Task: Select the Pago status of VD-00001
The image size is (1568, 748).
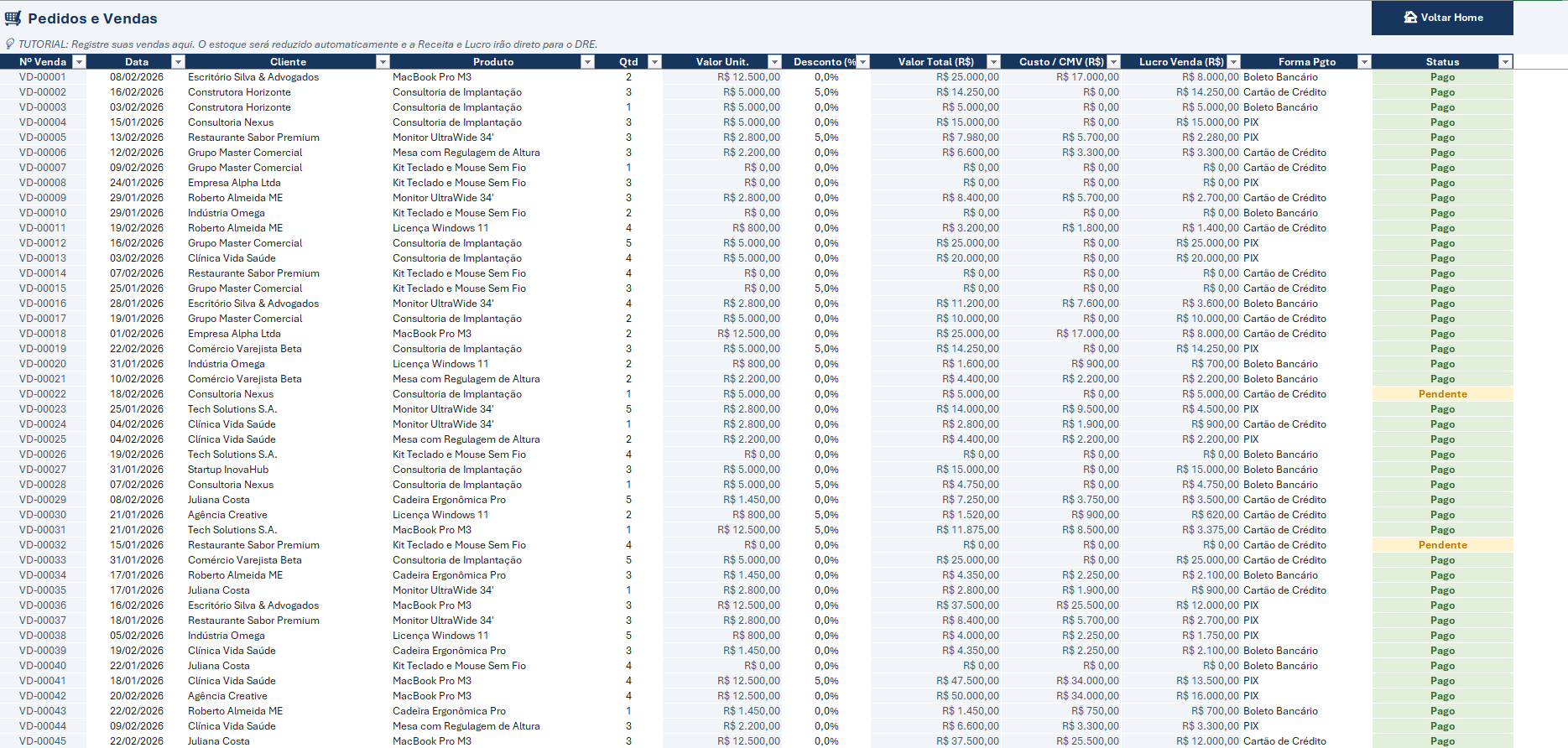Action: click(1442, 77)
